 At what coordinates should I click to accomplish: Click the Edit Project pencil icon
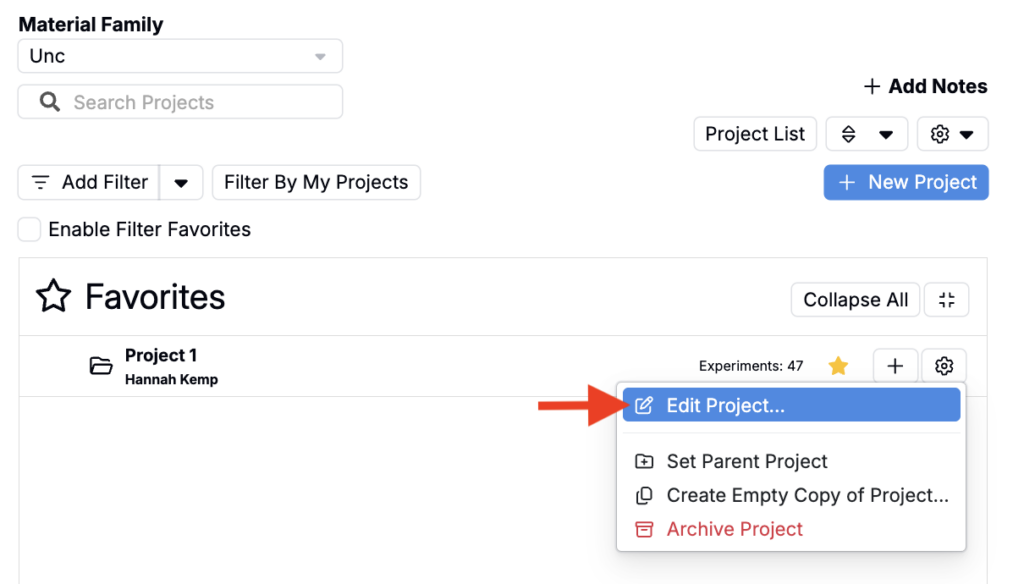644,406
